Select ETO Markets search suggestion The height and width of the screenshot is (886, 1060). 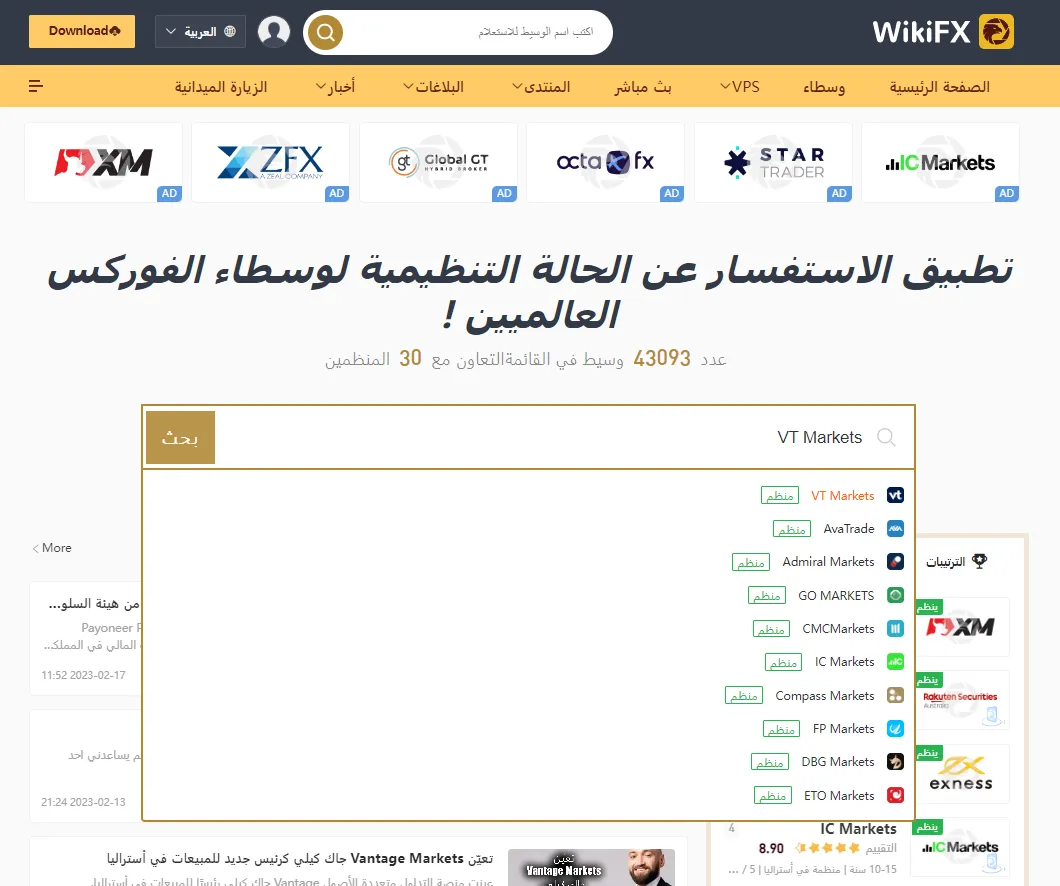coord(839,795)
